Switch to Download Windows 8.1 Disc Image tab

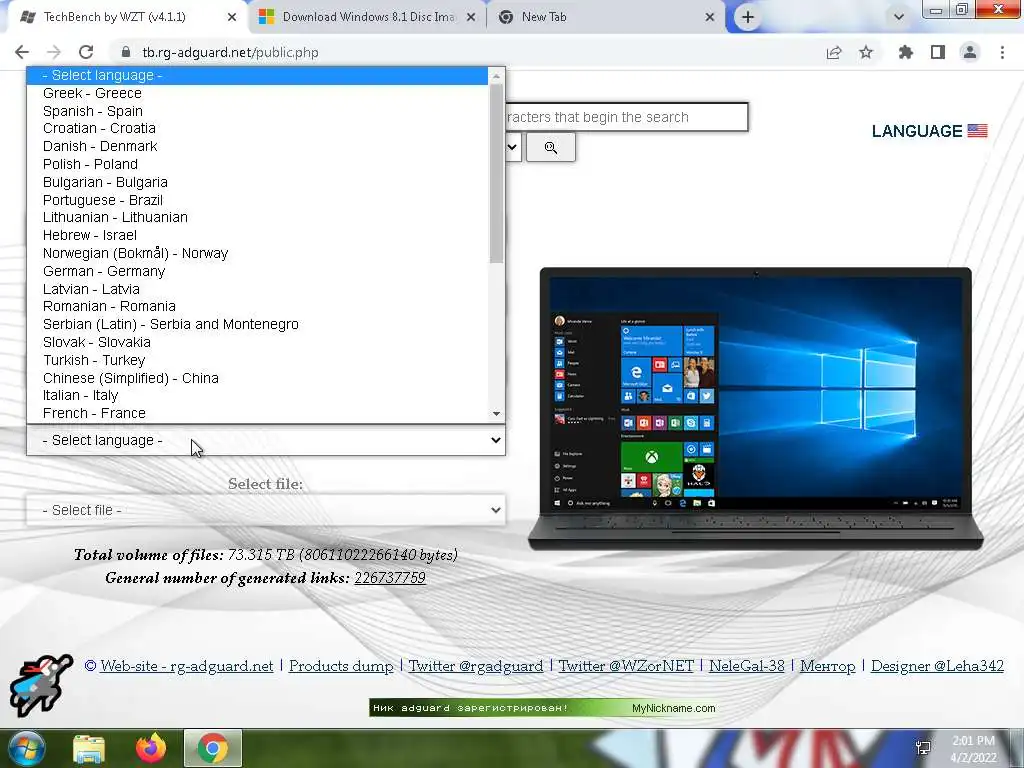tap(368, 17)
